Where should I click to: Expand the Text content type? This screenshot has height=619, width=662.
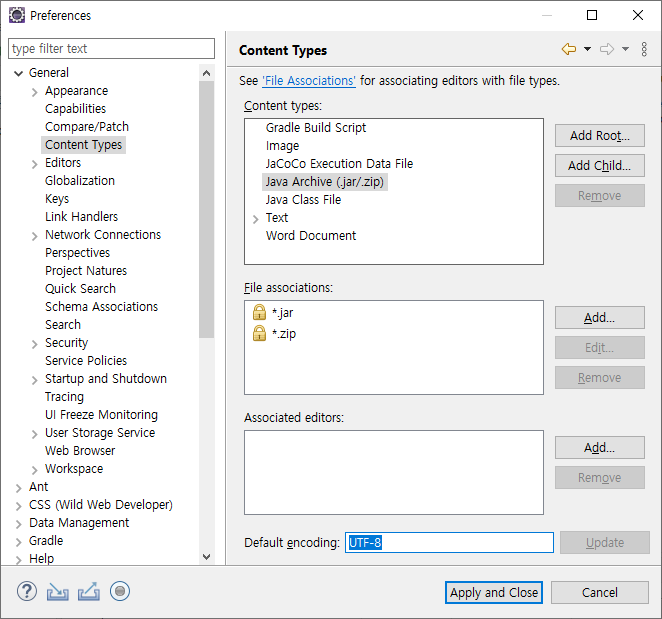point(255,219)
